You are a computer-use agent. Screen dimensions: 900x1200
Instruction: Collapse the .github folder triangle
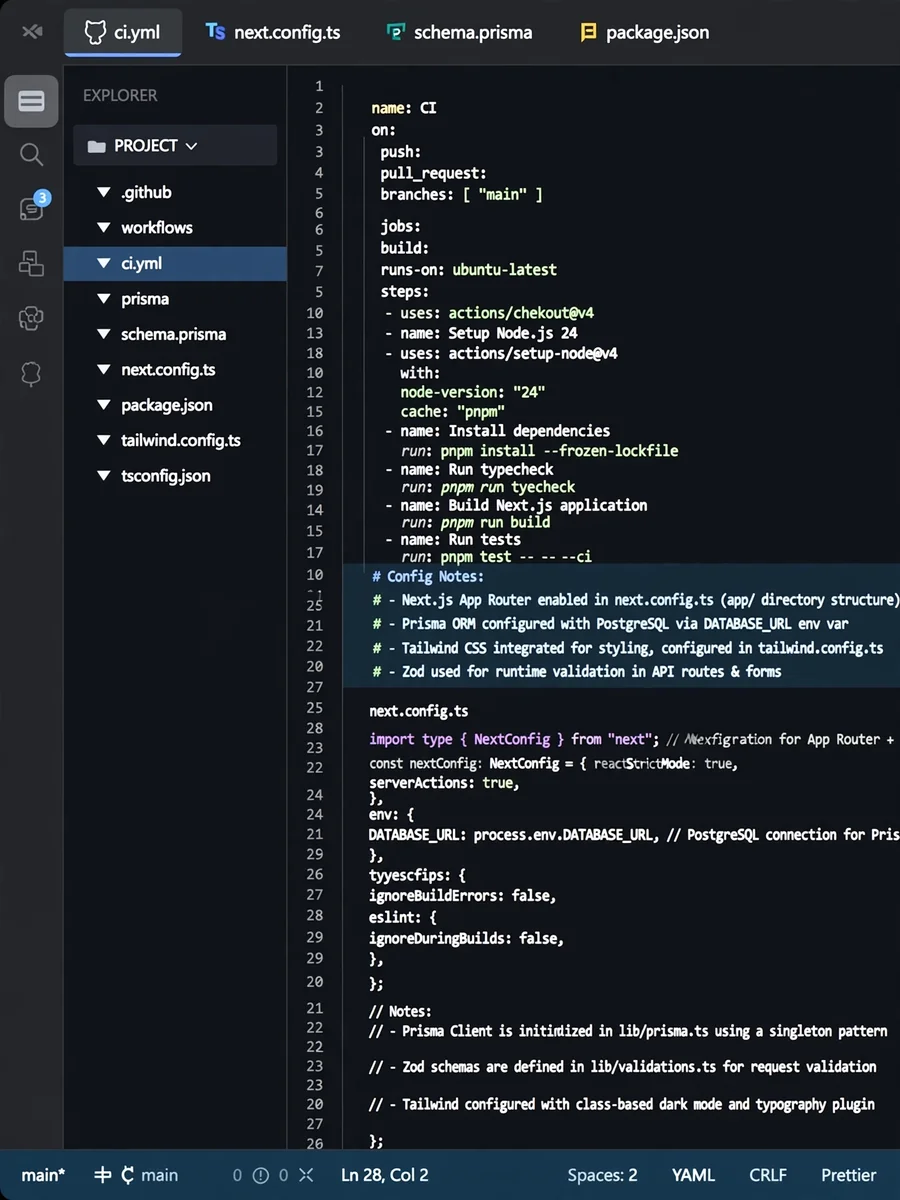[x=102, y=192]
